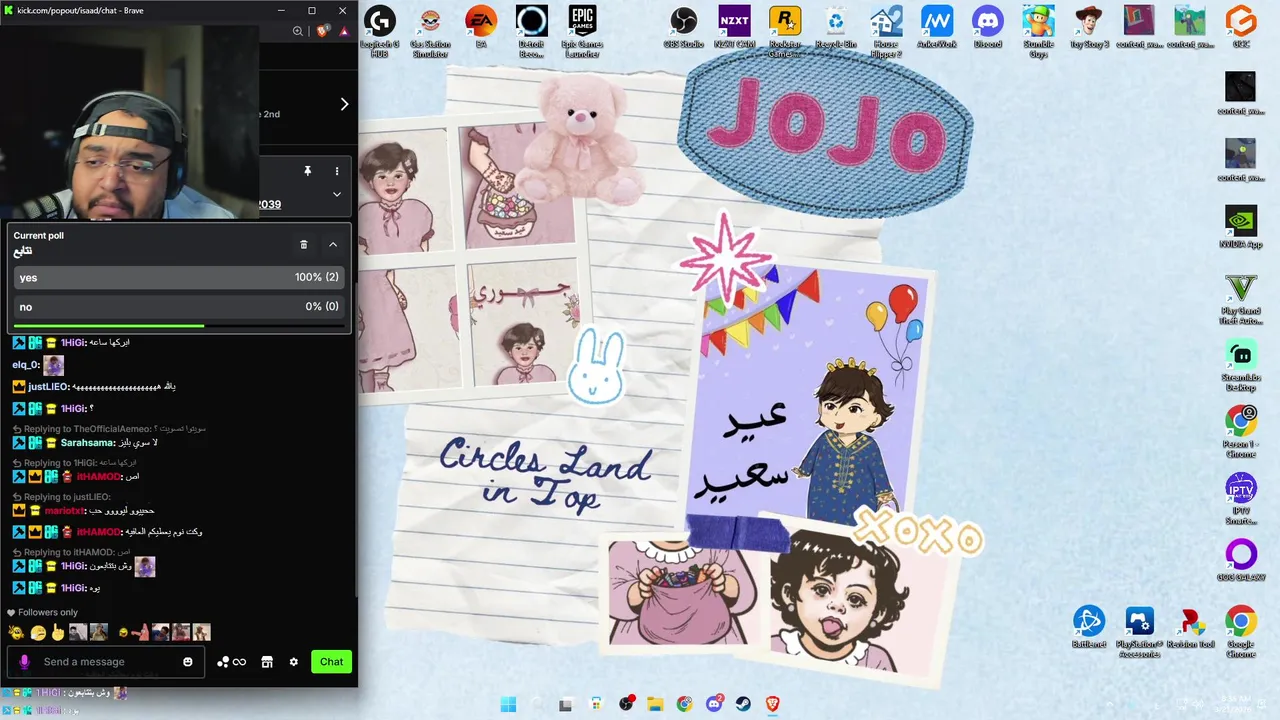This screenshot has width=1280, height=720.
Task: Vote for the 'yes' poll option
Action: tap(178, 277)
